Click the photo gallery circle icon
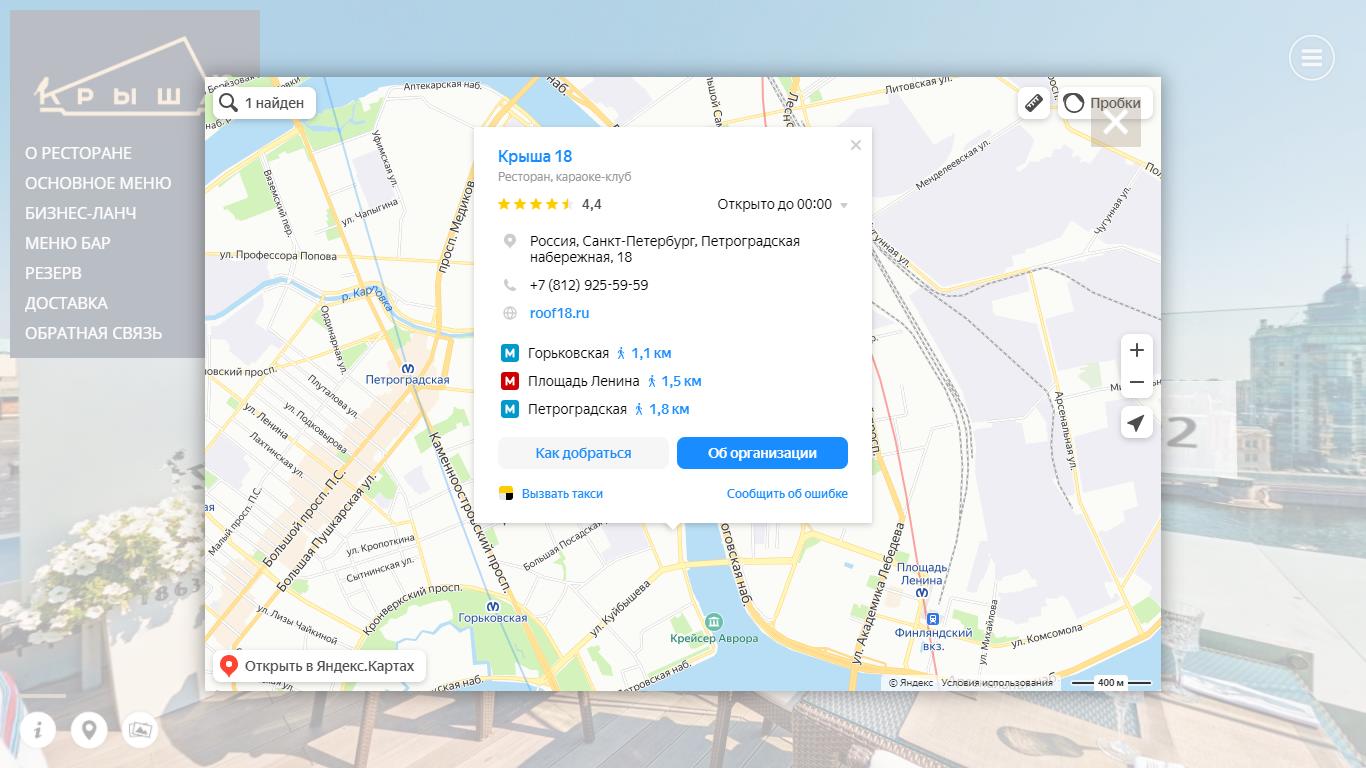This screenshot has height=768, width=1366. tap(141, 730)
